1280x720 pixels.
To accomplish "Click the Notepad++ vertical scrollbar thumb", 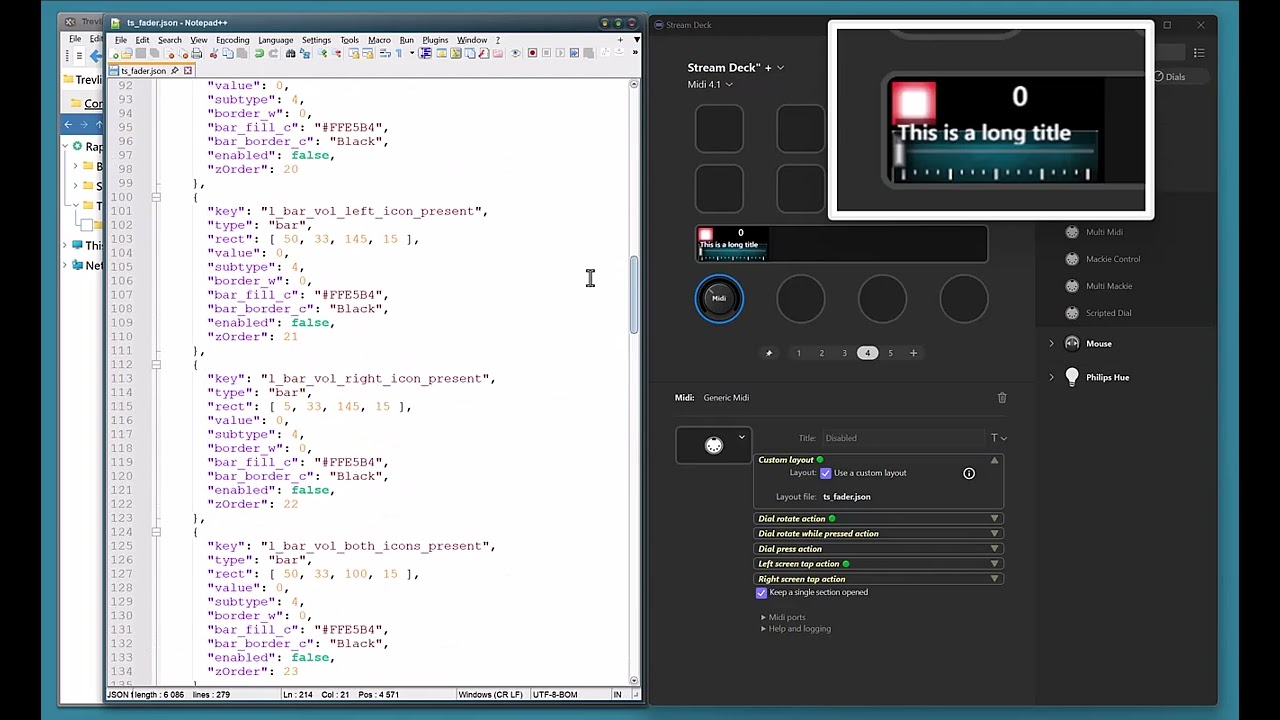I will (634, 295).
